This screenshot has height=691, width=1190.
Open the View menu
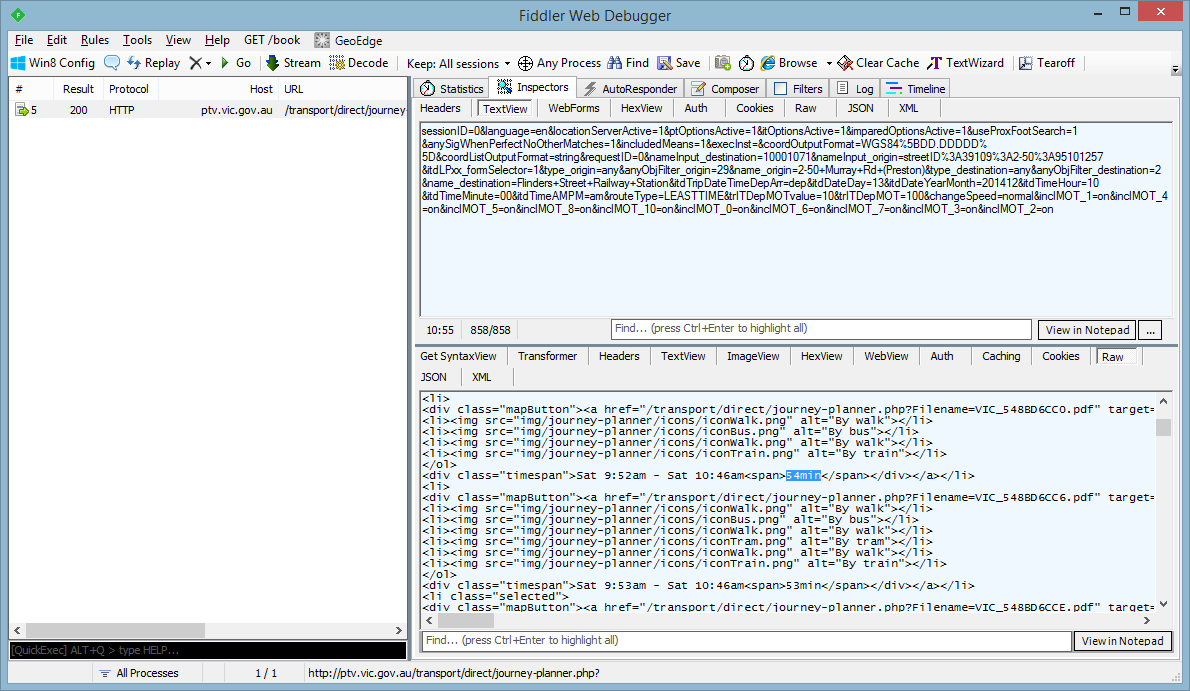[x=178, y=40]
